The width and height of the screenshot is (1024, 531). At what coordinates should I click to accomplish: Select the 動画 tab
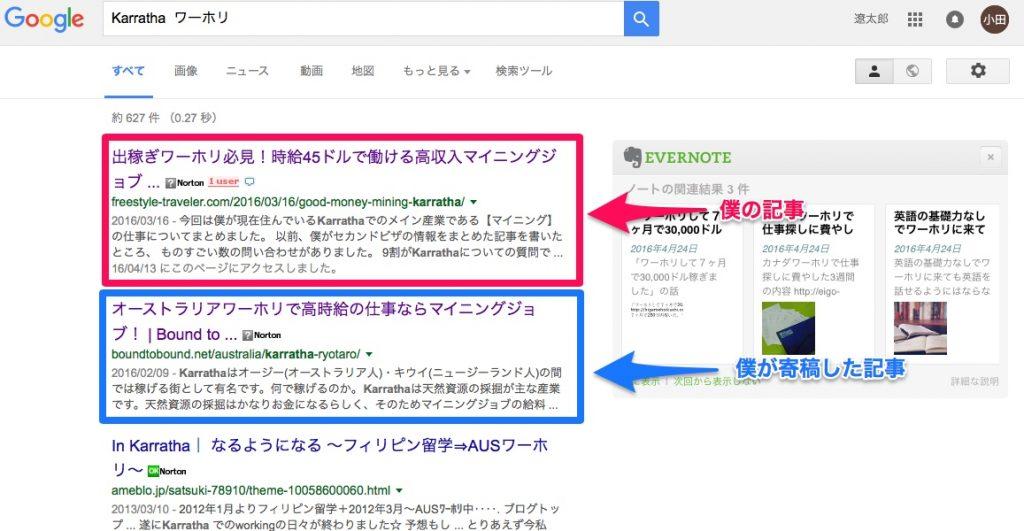coord(312,71)
